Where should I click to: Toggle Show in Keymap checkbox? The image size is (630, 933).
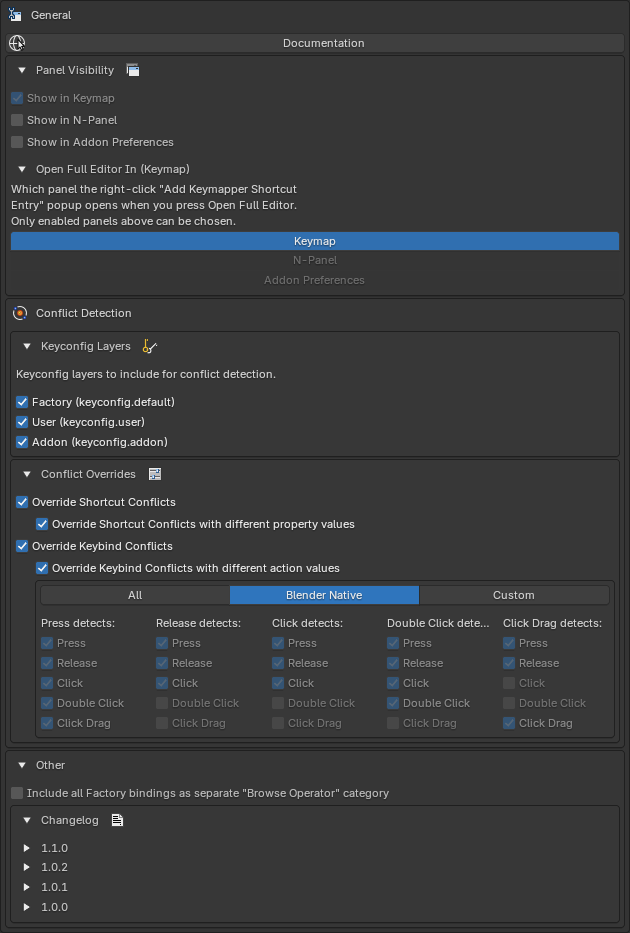coord(17,98)
